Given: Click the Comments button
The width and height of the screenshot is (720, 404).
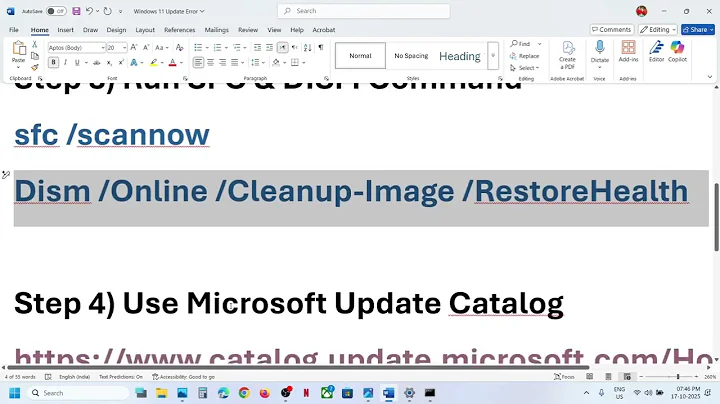Looking at the screenshot, I should coord(612,29).
